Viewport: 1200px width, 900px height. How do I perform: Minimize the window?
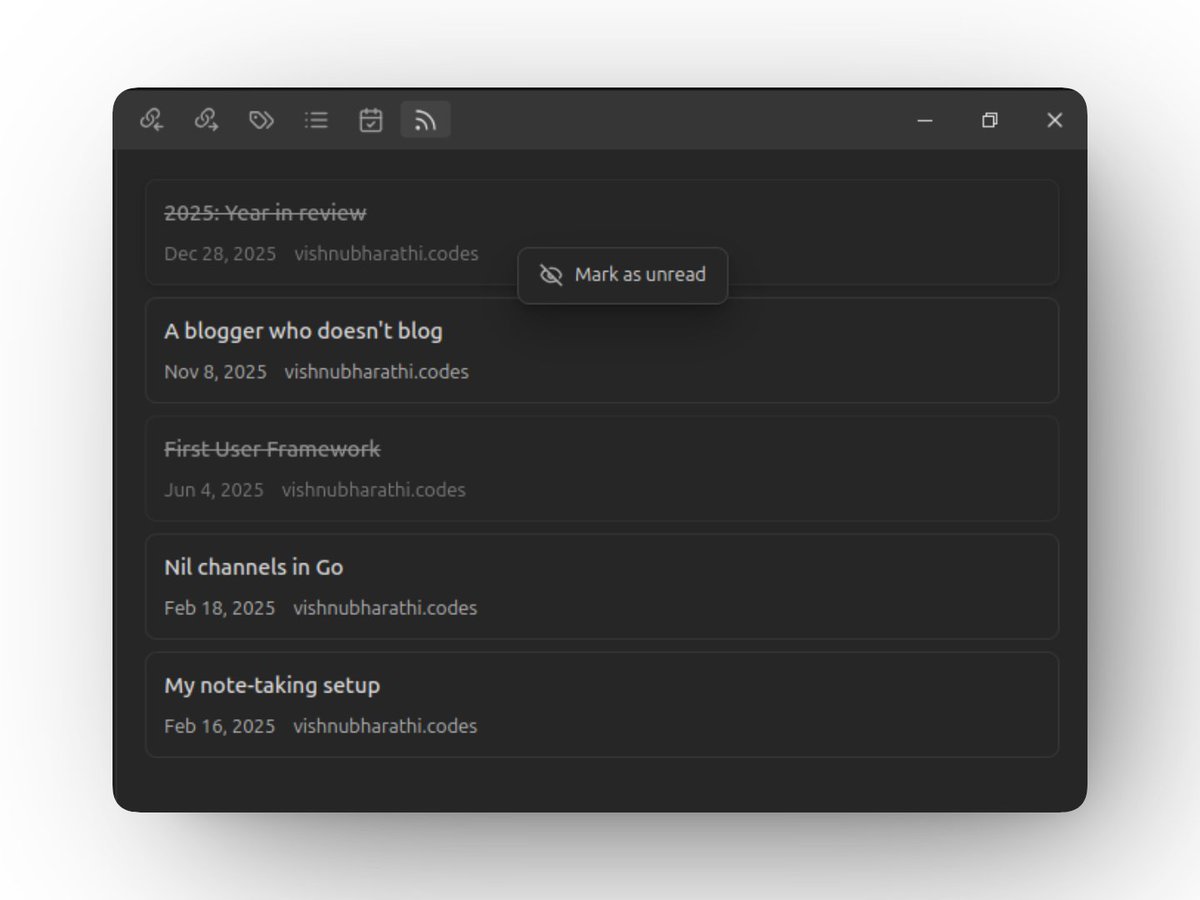click(925, 120)
